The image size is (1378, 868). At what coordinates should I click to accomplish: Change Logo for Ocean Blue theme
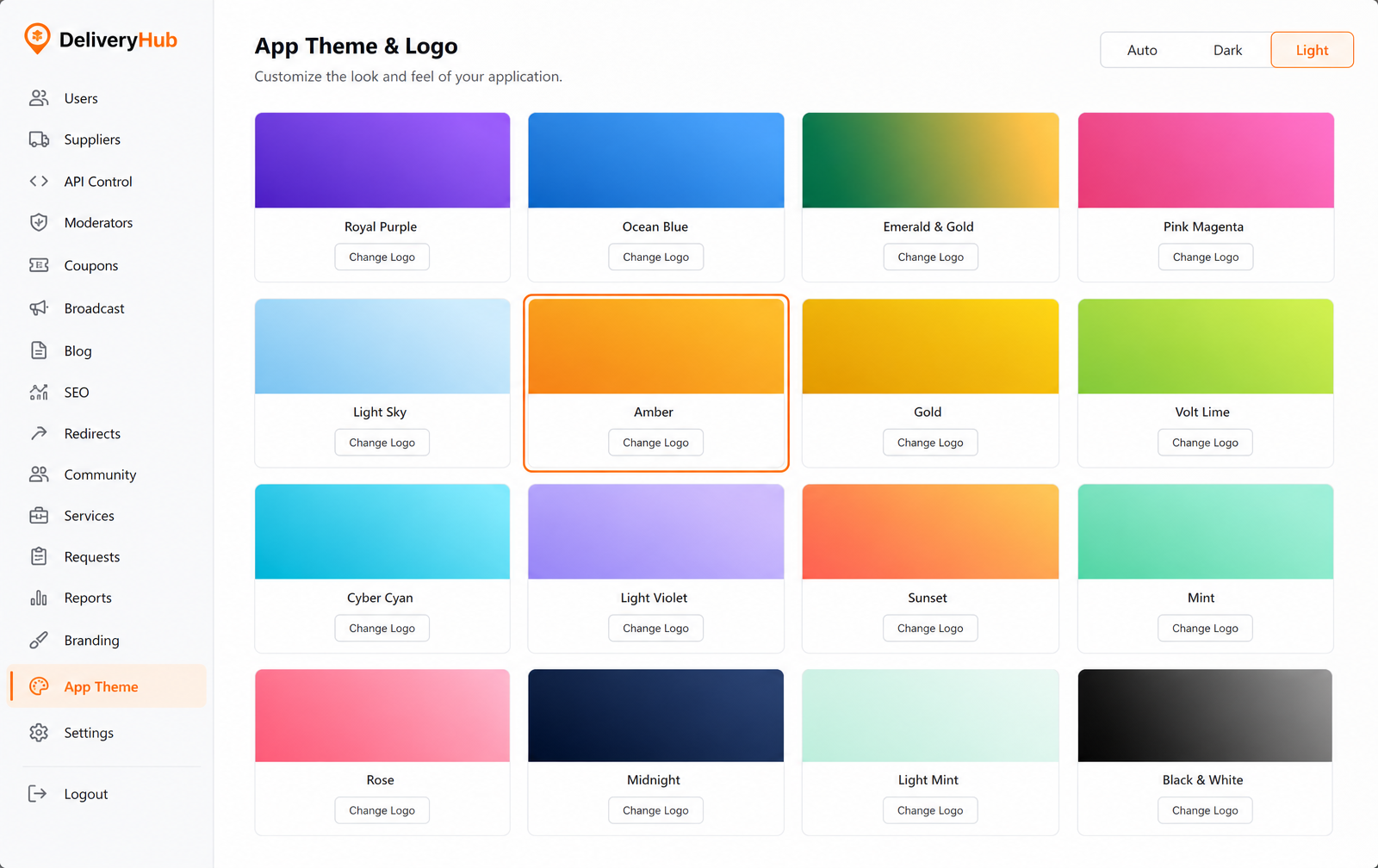coord(655,257)
